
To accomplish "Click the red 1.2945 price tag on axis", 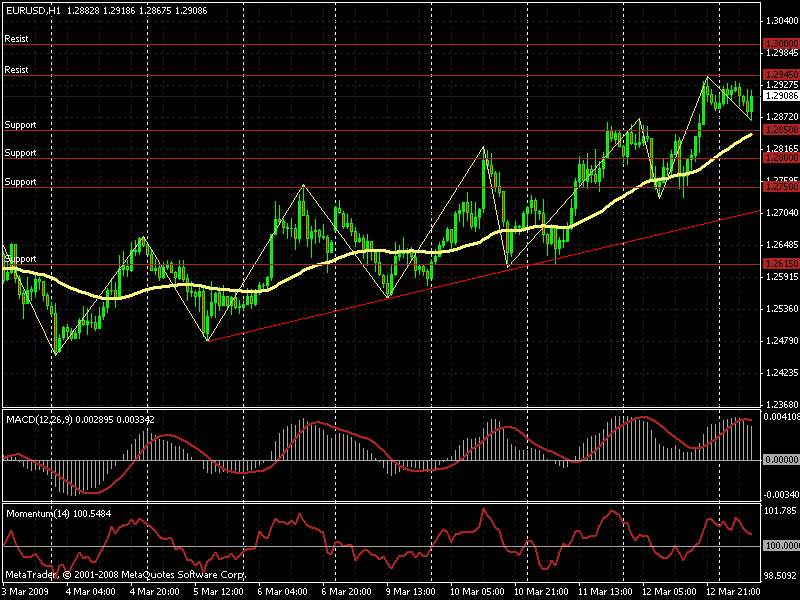I will (780, 75).
